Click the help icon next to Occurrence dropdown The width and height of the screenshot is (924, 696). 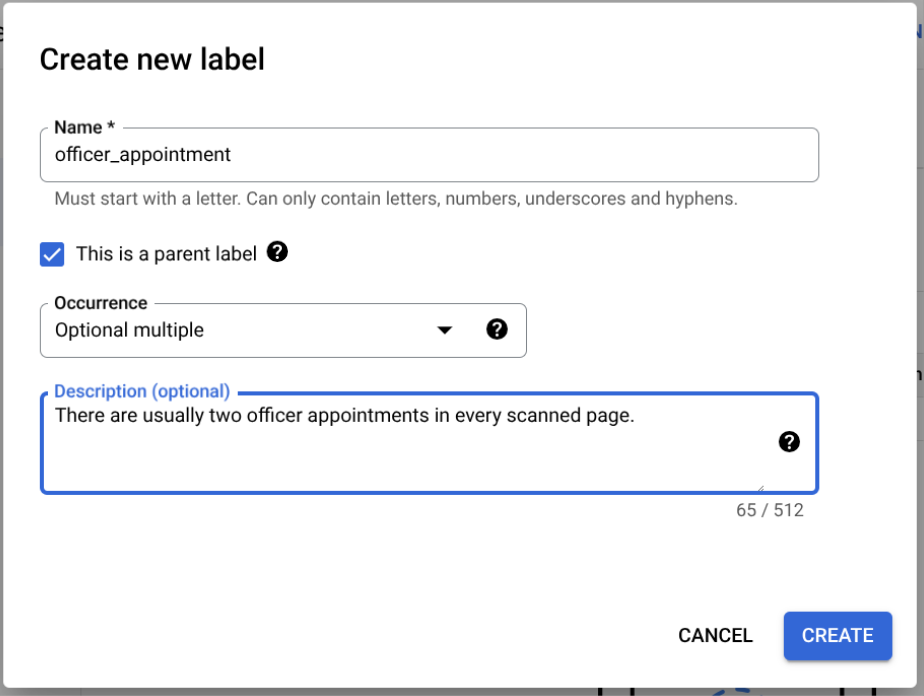tap(497, 329)
